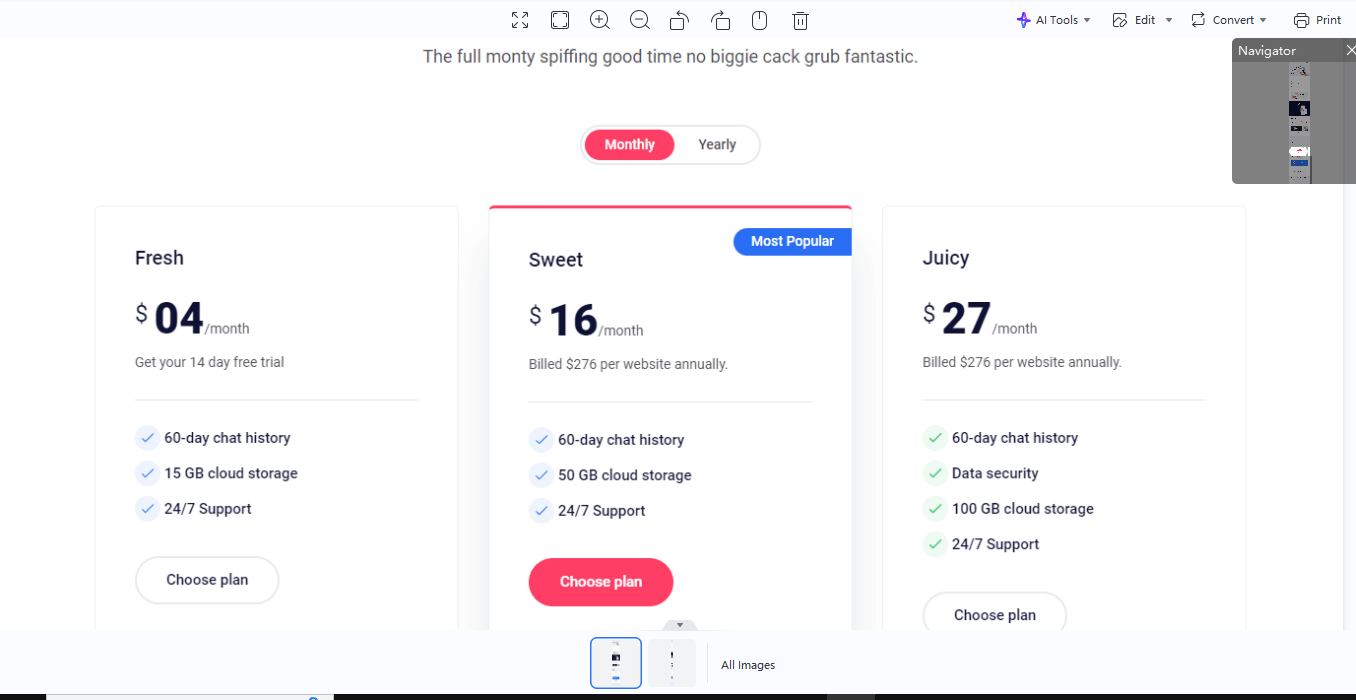
Task: Select the second image thumbnail
Action: [671, 662]
